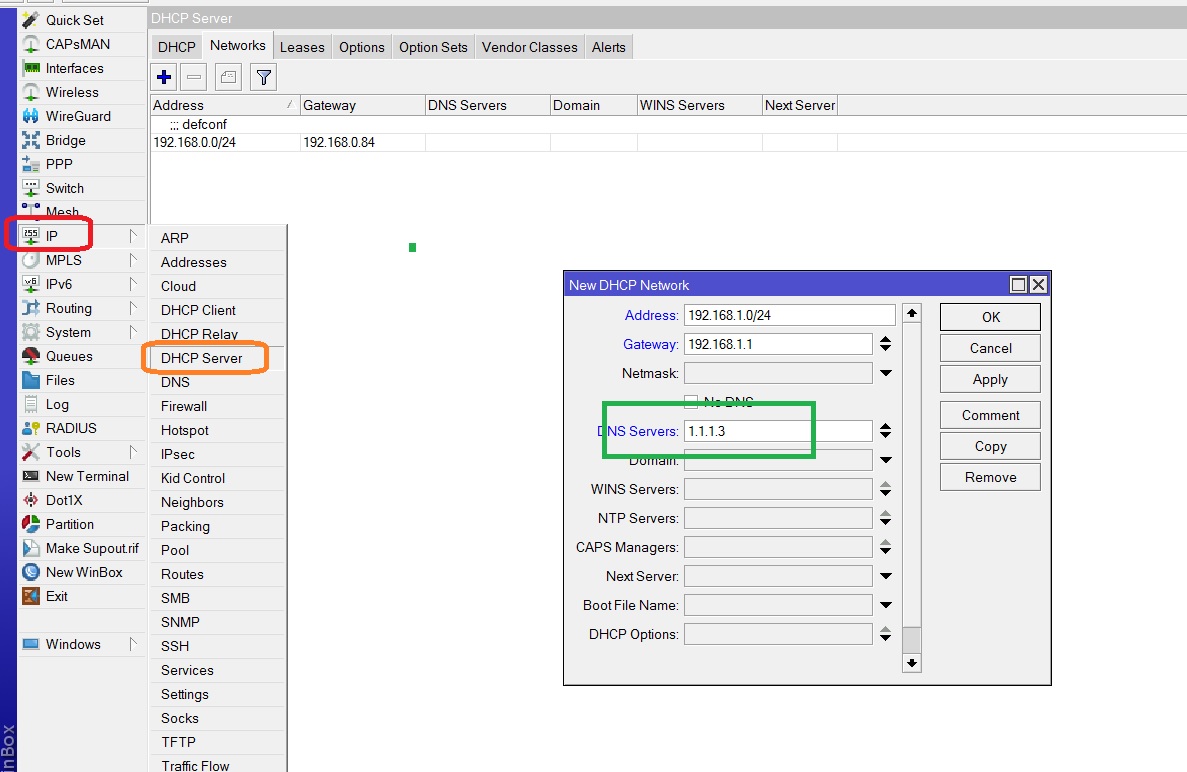Click the Gateway input field

778,344
